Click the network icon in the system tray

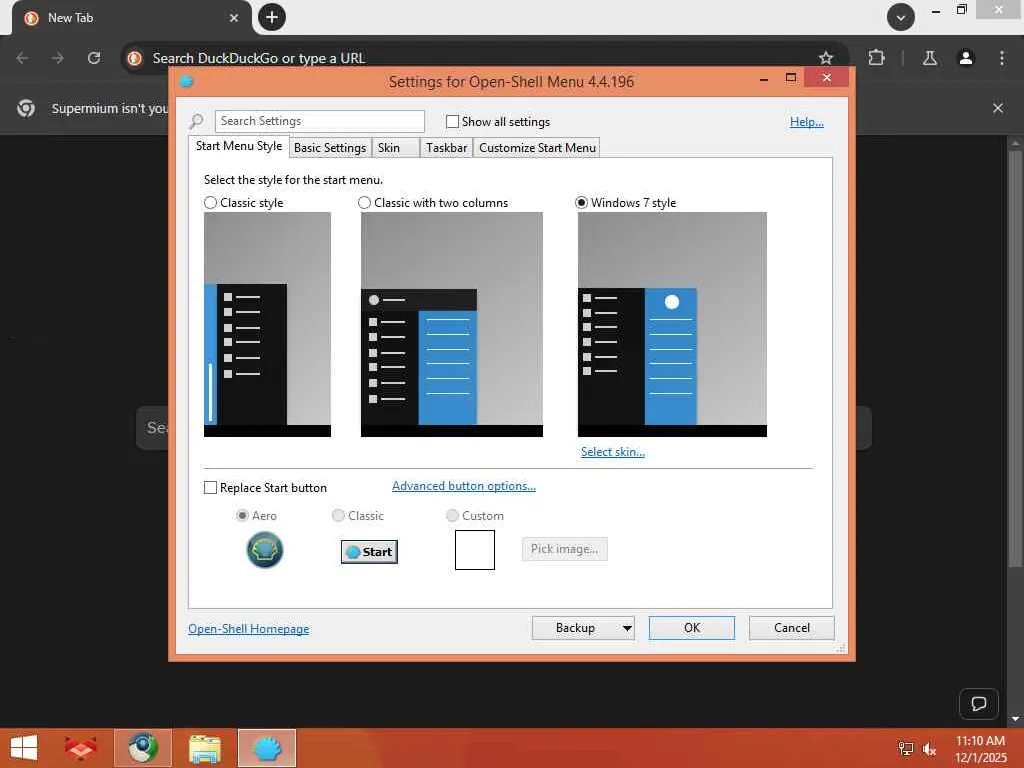[905, 748]
